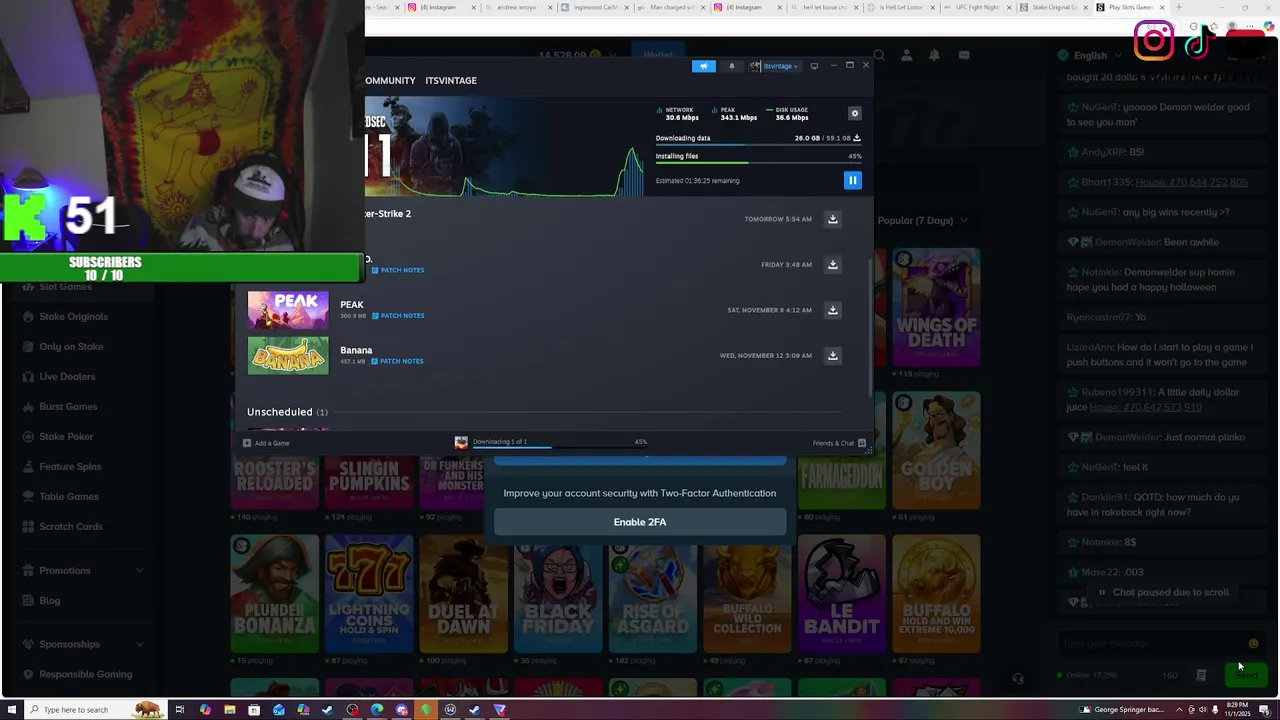Open Scratch Cards sidebar item
Viewport: 1280px width, 720px height.
(71, 527)
